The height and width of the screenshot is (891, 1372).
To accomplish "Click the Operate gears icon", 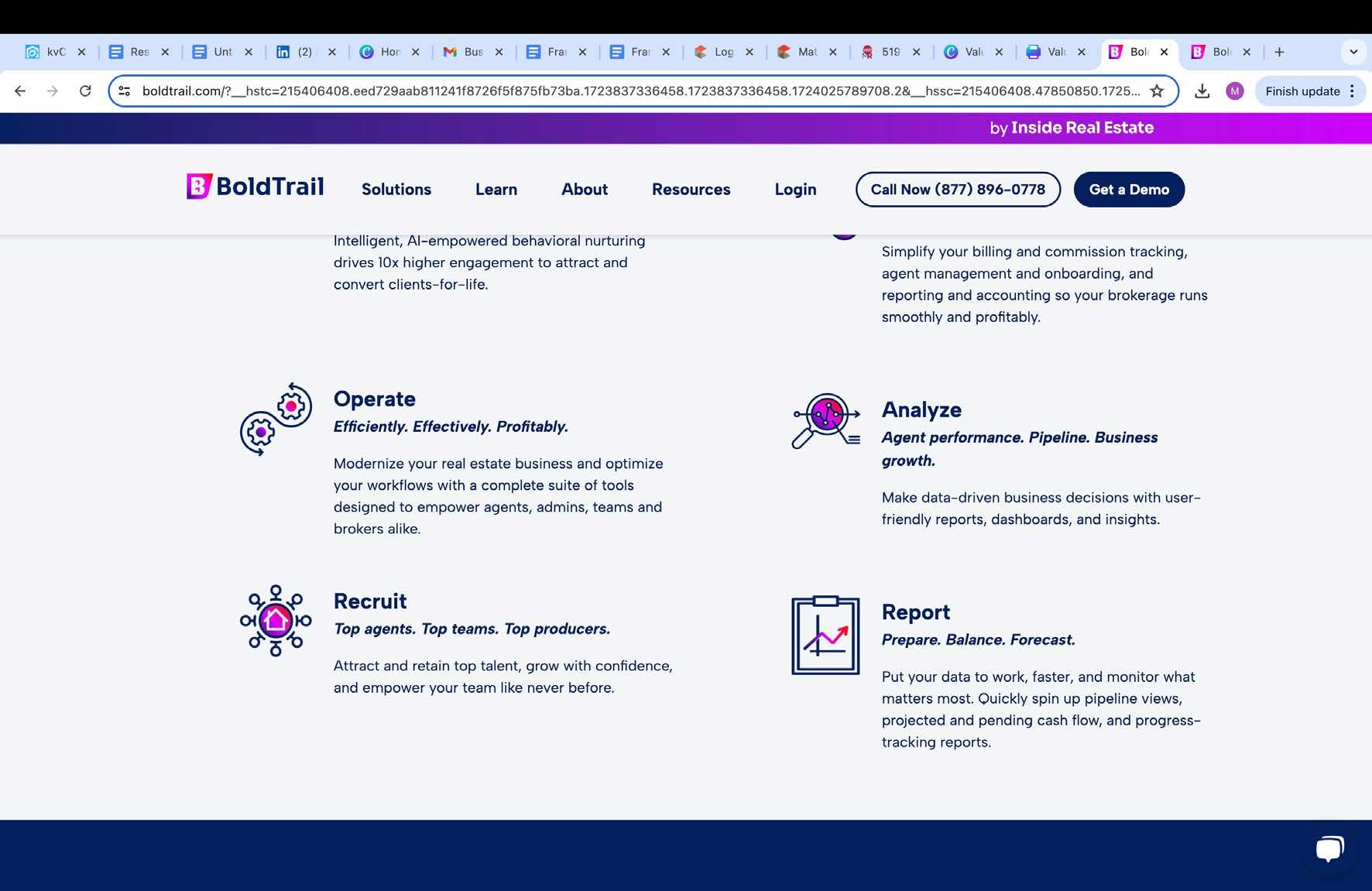I will [276, 419].
